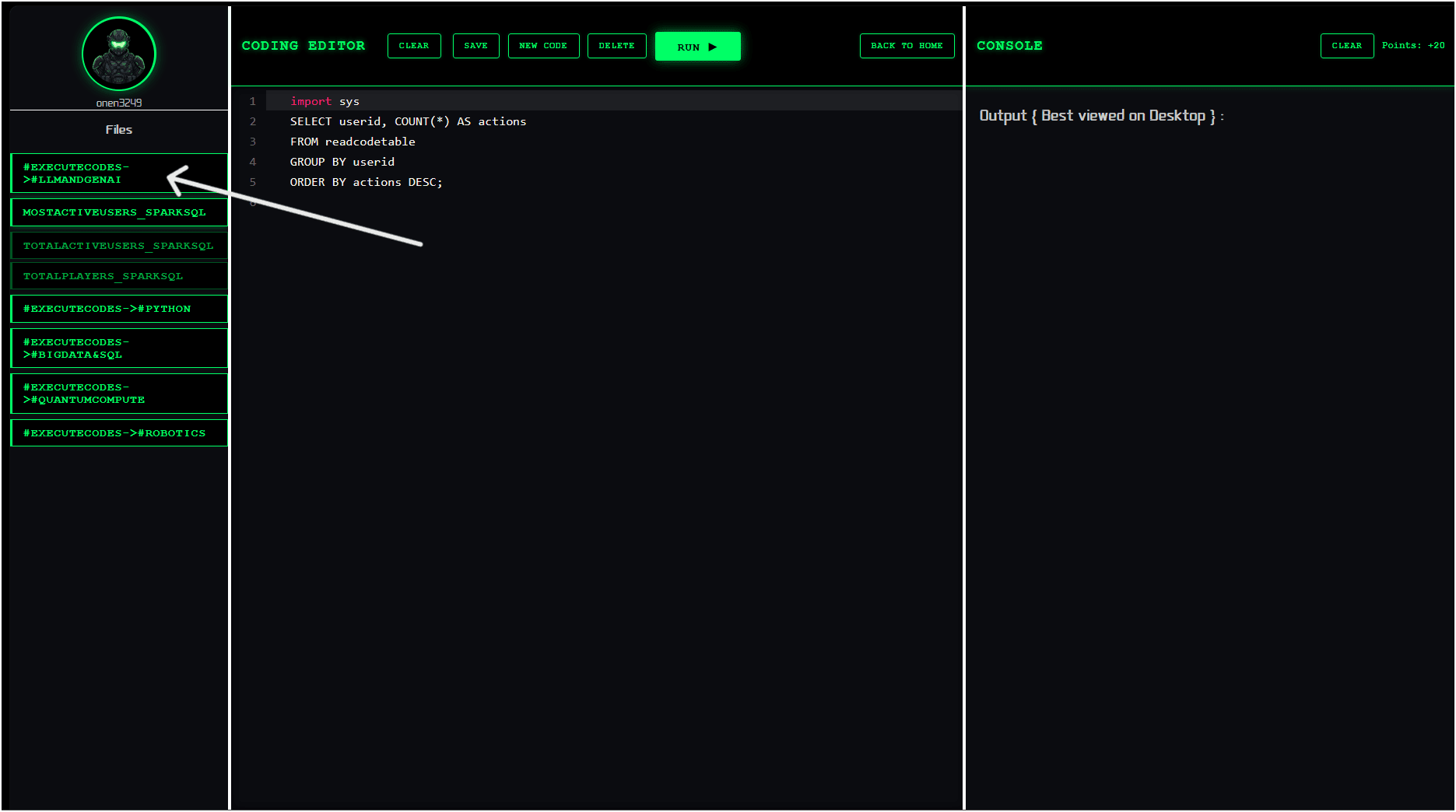The width and height of the screenshot is (1456, 812).
Task: Click the CONSOLE title
Action: point(1009,46)
